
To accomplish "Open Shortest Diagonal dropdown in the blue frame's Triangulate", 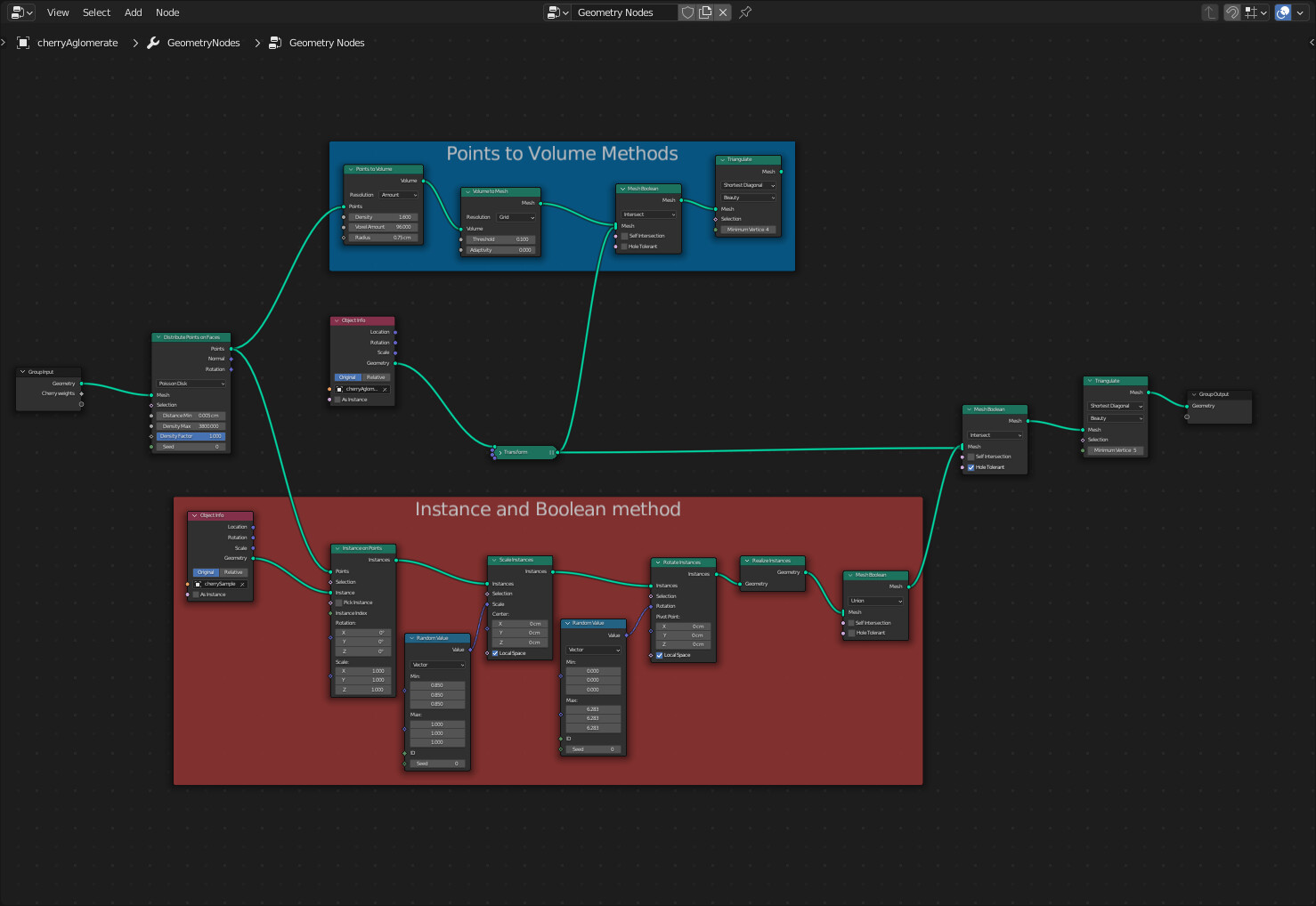I will point(748,185).
